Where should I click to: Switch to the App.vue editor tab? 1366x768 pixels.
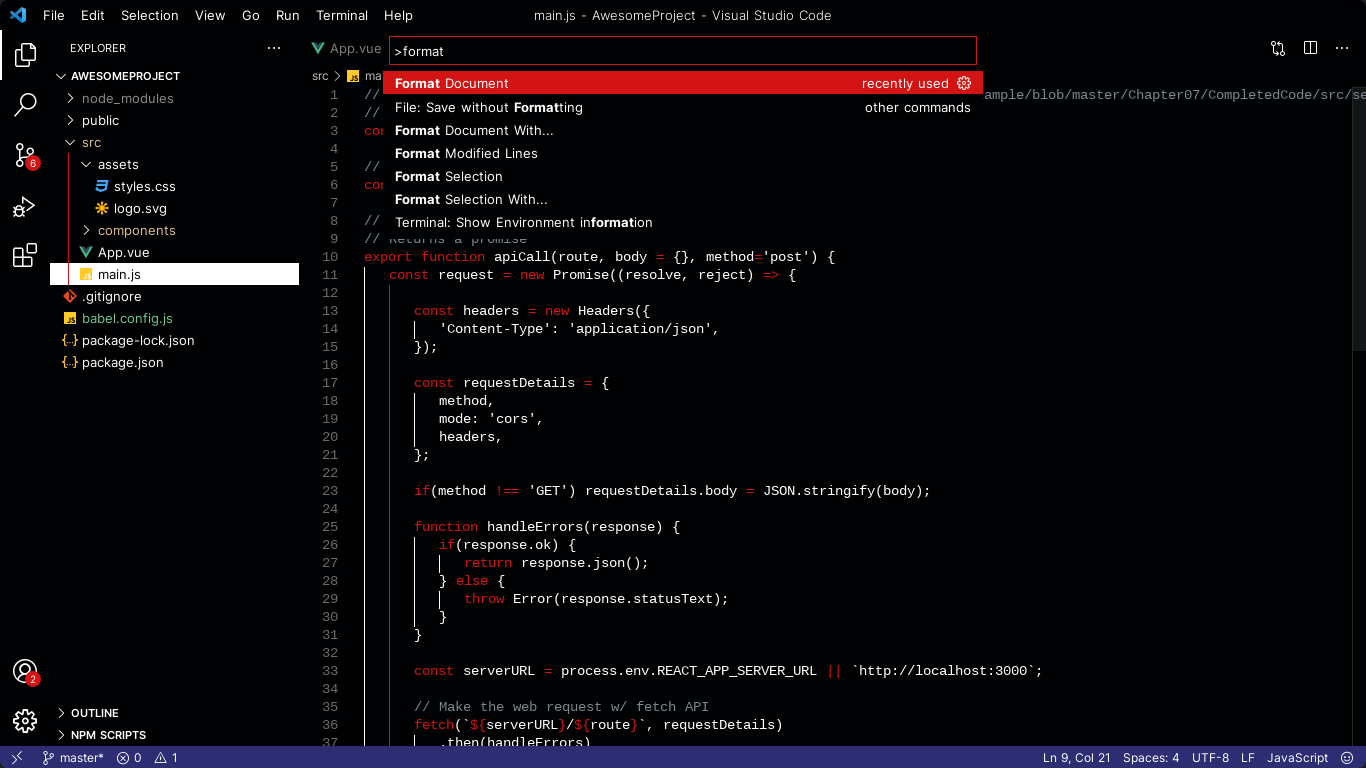(x=346, y=48)
